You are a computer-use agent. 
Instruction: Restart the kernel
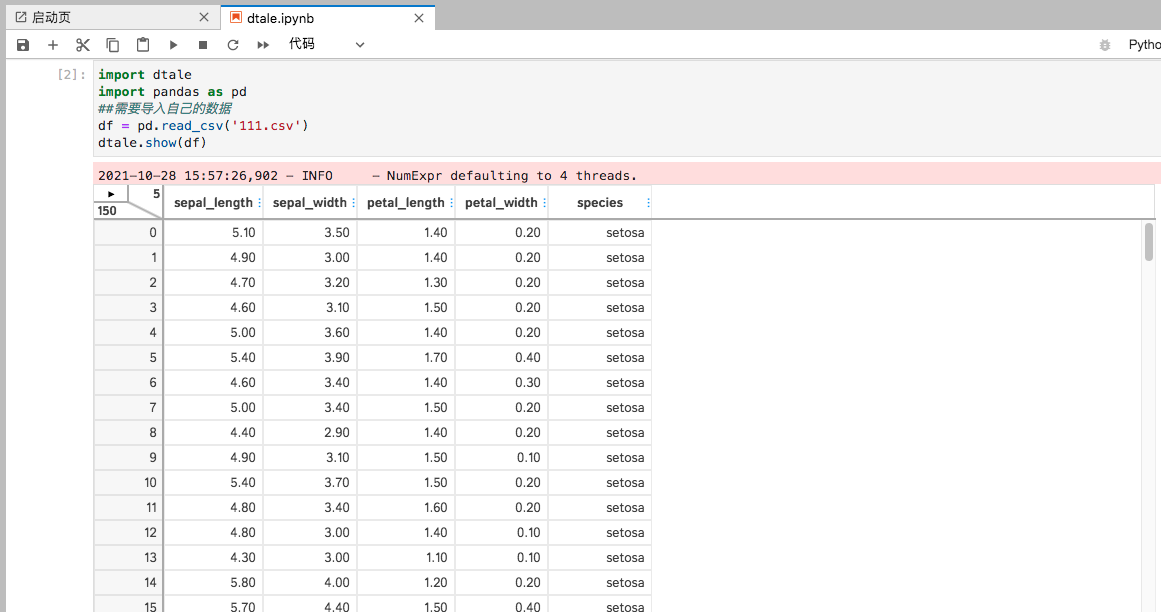coord(231,44)
